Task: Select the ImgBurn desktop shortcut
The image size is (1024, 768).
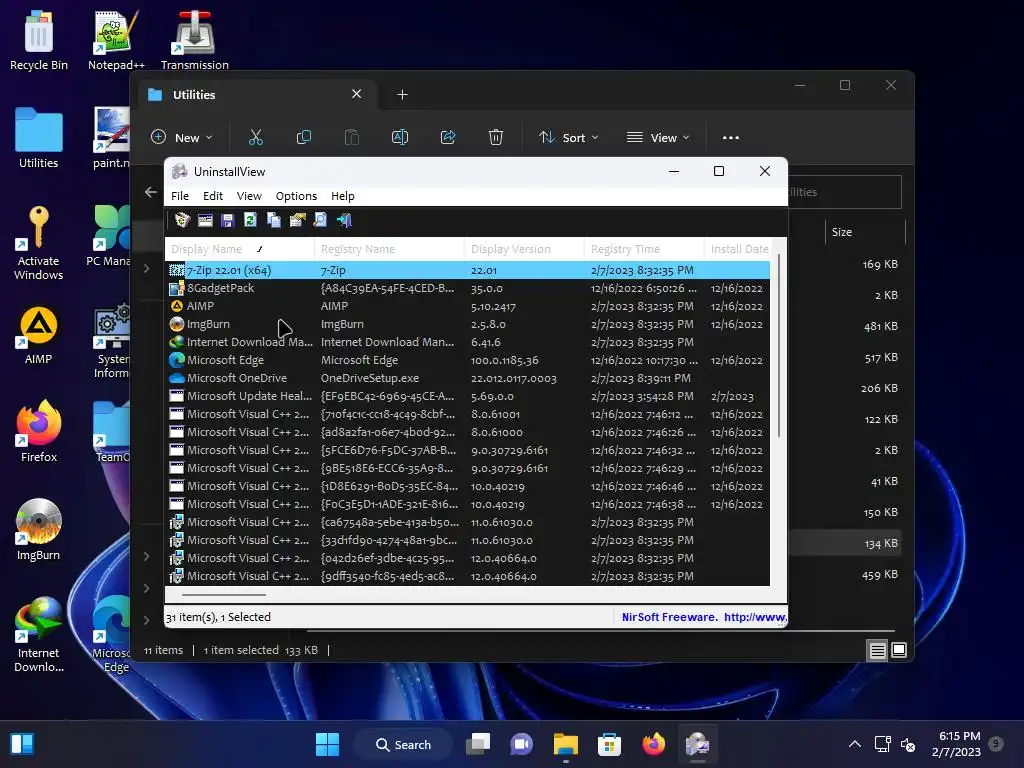Action: (x=39, y=530)
